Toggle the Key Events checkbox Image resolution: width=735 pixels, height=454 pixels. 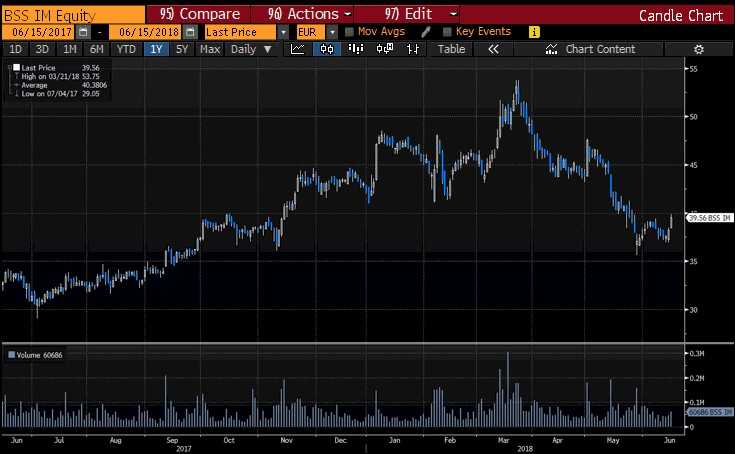[447, 32]
